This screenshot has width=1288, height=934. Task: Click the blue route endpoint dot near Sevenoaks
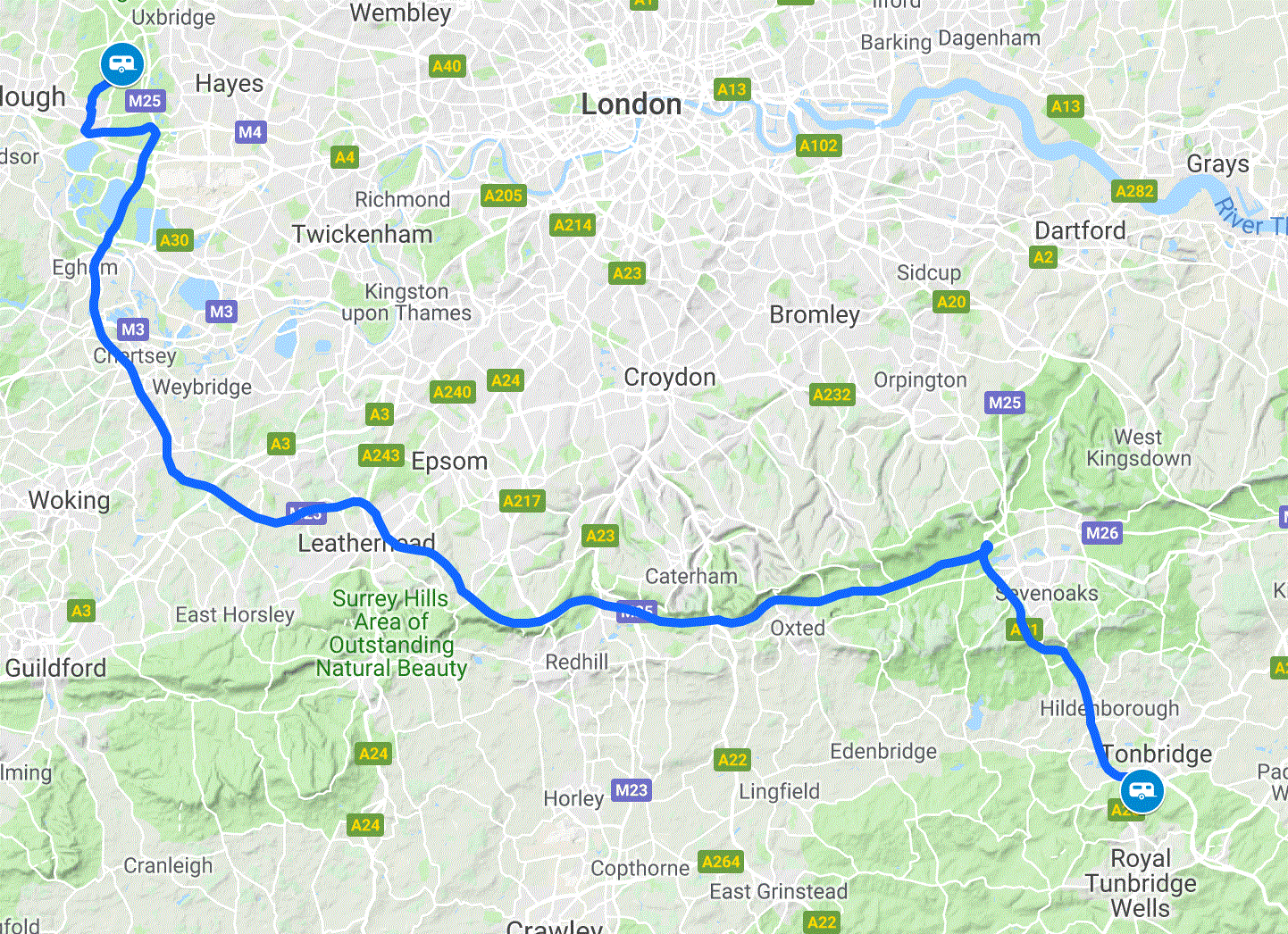[x=986, y=547]
